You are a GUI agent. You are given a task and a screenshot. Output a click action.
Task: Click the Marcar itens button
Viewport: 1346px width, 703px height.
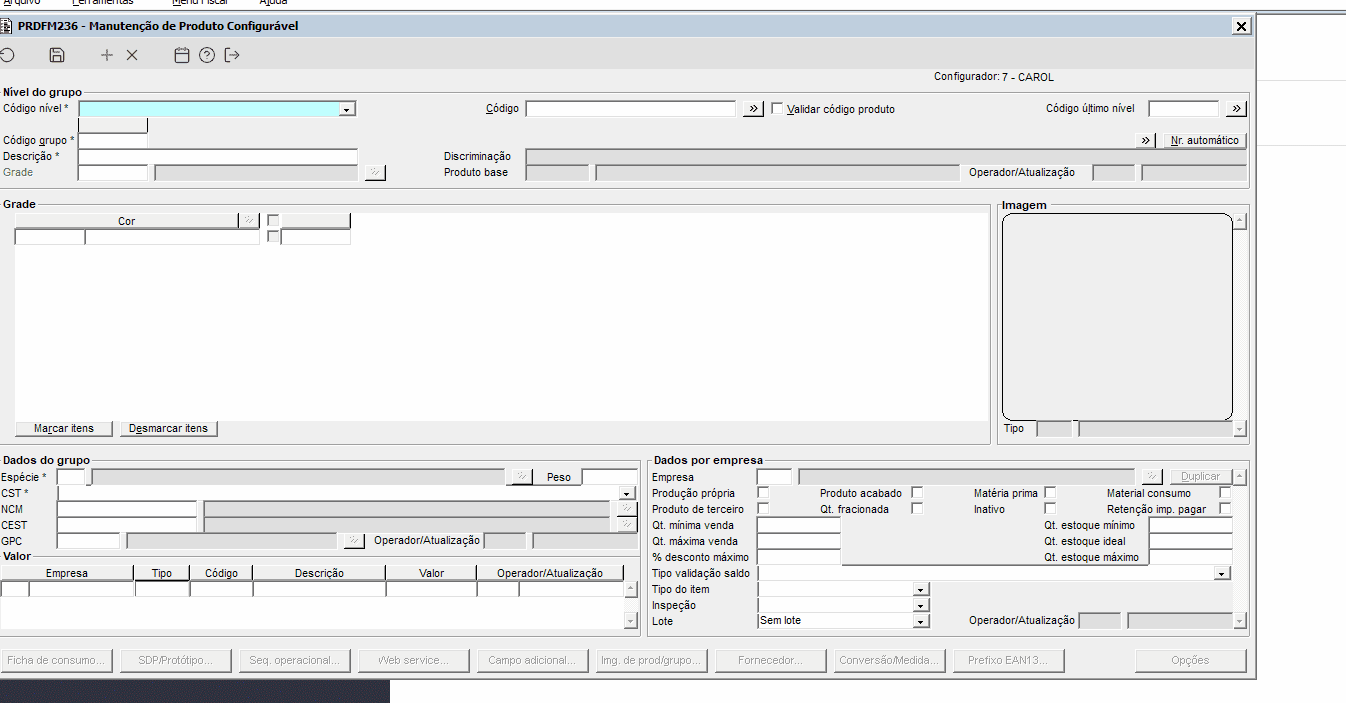(x=64, y=428)
